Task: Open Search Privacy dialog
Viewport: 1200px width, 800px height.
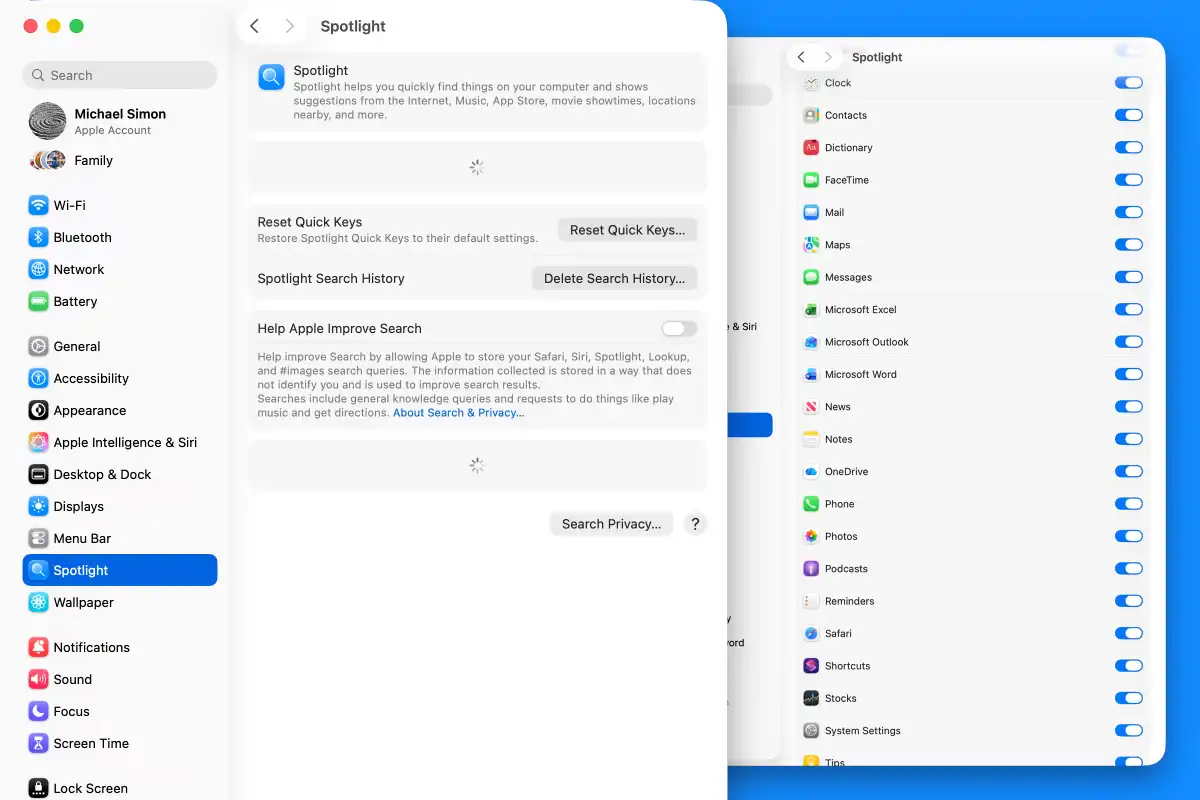Action: click(611, 523)
